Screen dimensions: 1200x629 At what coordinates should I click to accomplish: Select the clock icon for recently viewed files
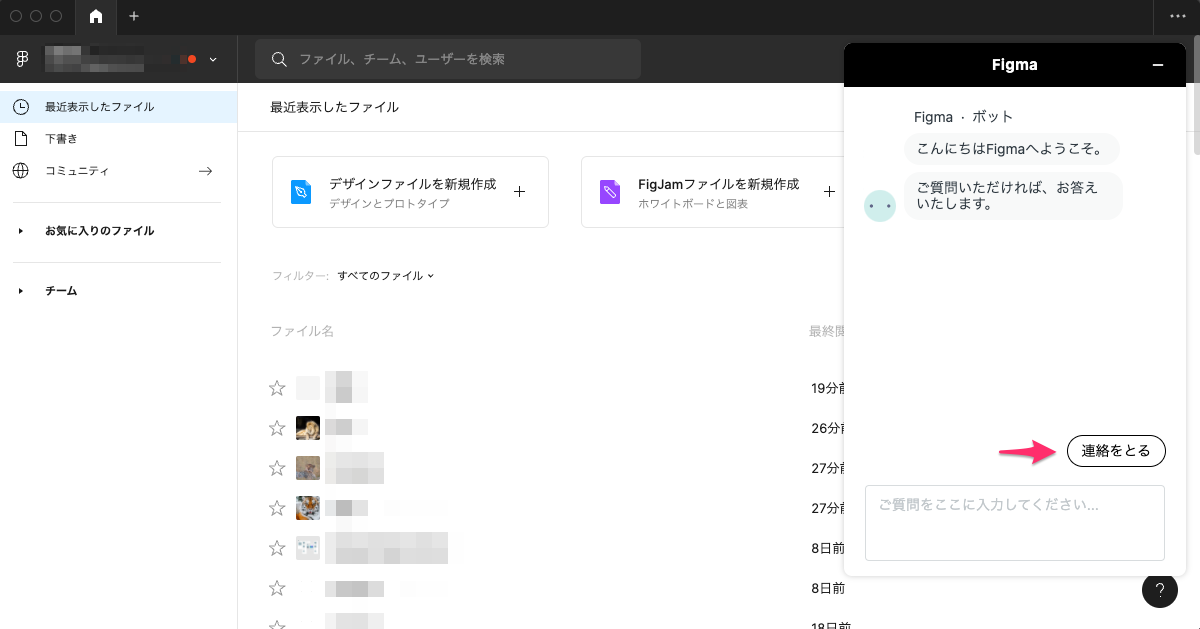21,106
